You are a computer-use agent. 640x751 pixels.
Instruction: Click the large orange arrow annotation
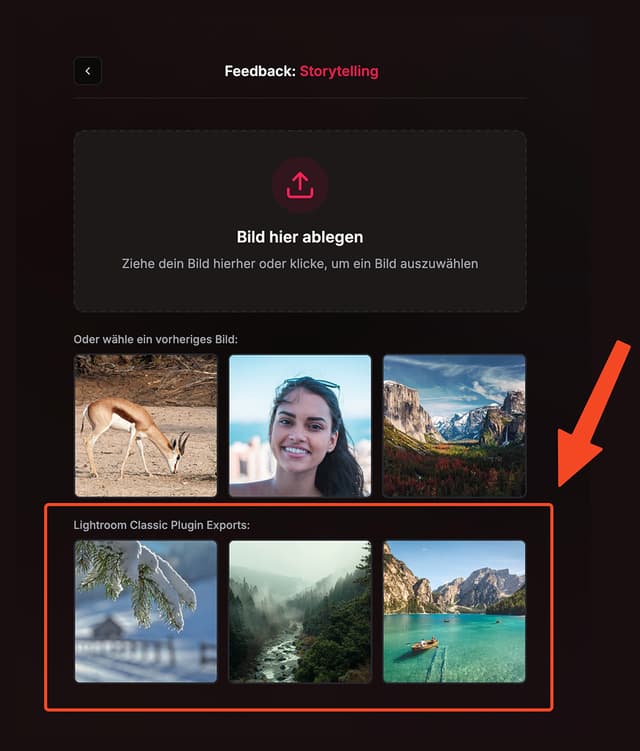[594, 413]
